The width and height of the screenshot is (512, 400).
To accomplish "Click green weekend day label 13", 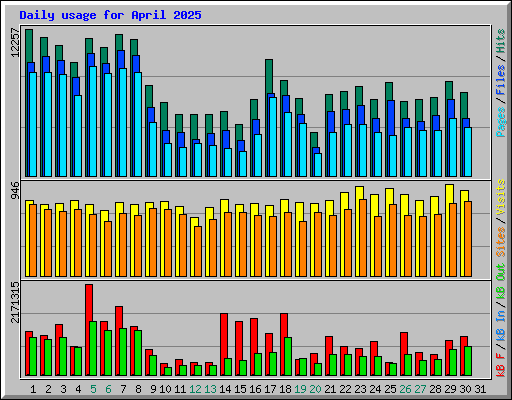I will (210, 389).
